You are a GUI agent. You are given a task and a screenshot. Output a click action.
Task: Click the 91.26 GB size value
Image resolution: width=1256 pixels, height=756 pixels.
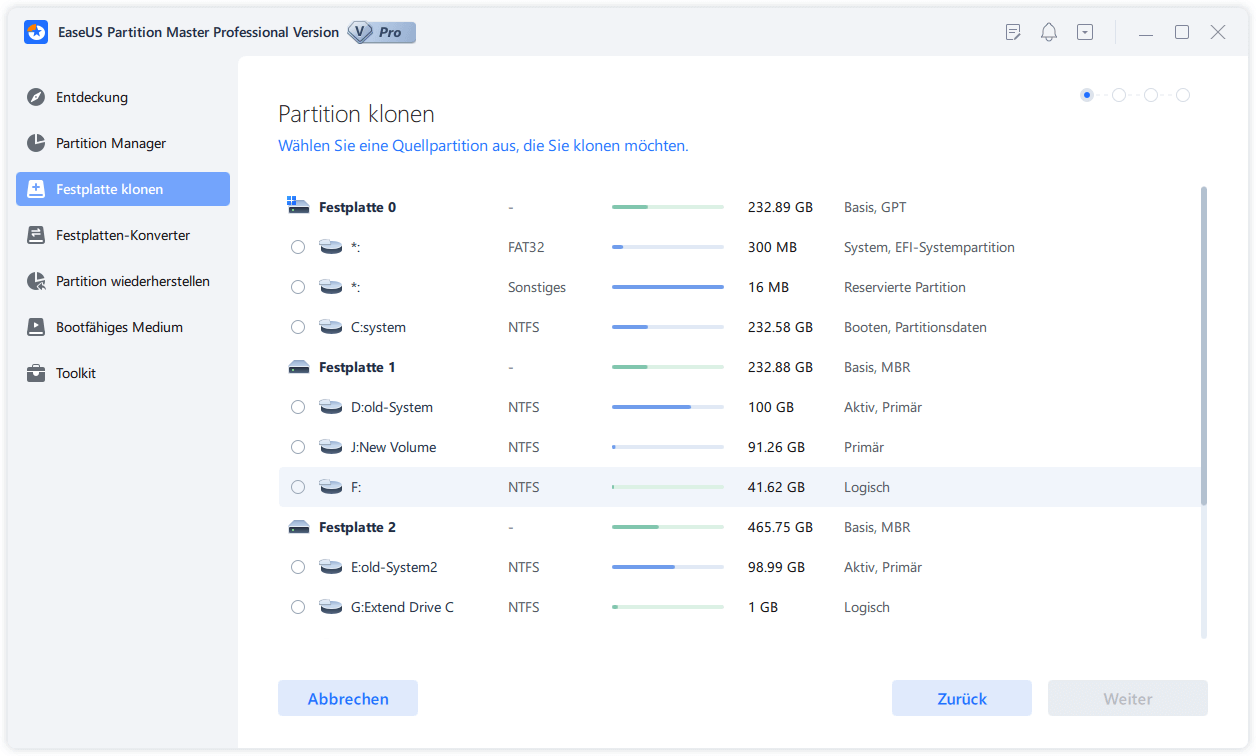point(776,447)
